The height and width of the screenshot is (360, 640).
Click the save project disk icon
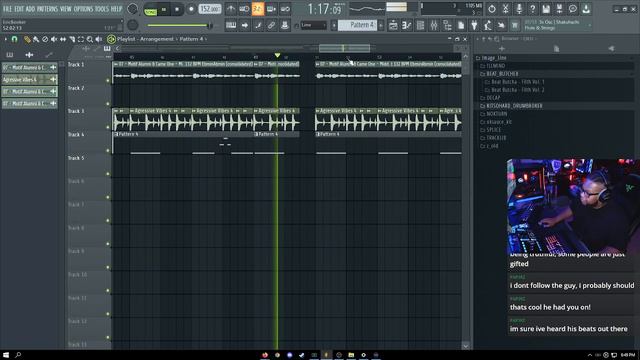pyautogui.click(x=546, y=9)
